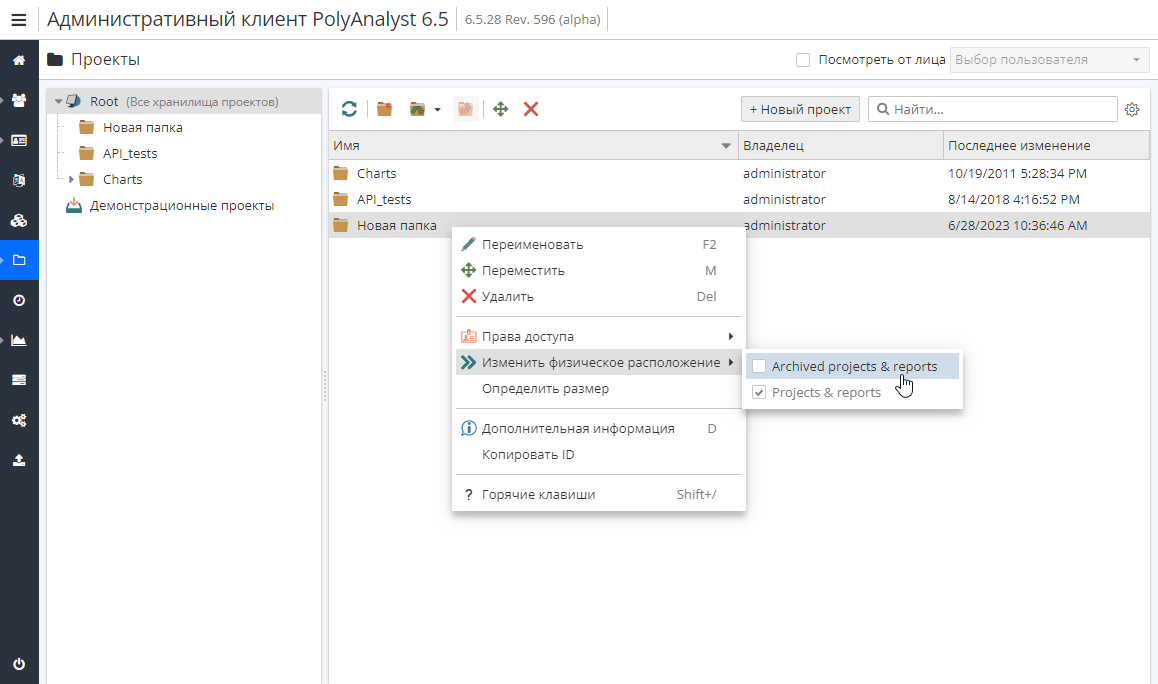Screen dimensions: 1158x684
Task: Expand chart sidebar section arrow
Action: [3, 340]
